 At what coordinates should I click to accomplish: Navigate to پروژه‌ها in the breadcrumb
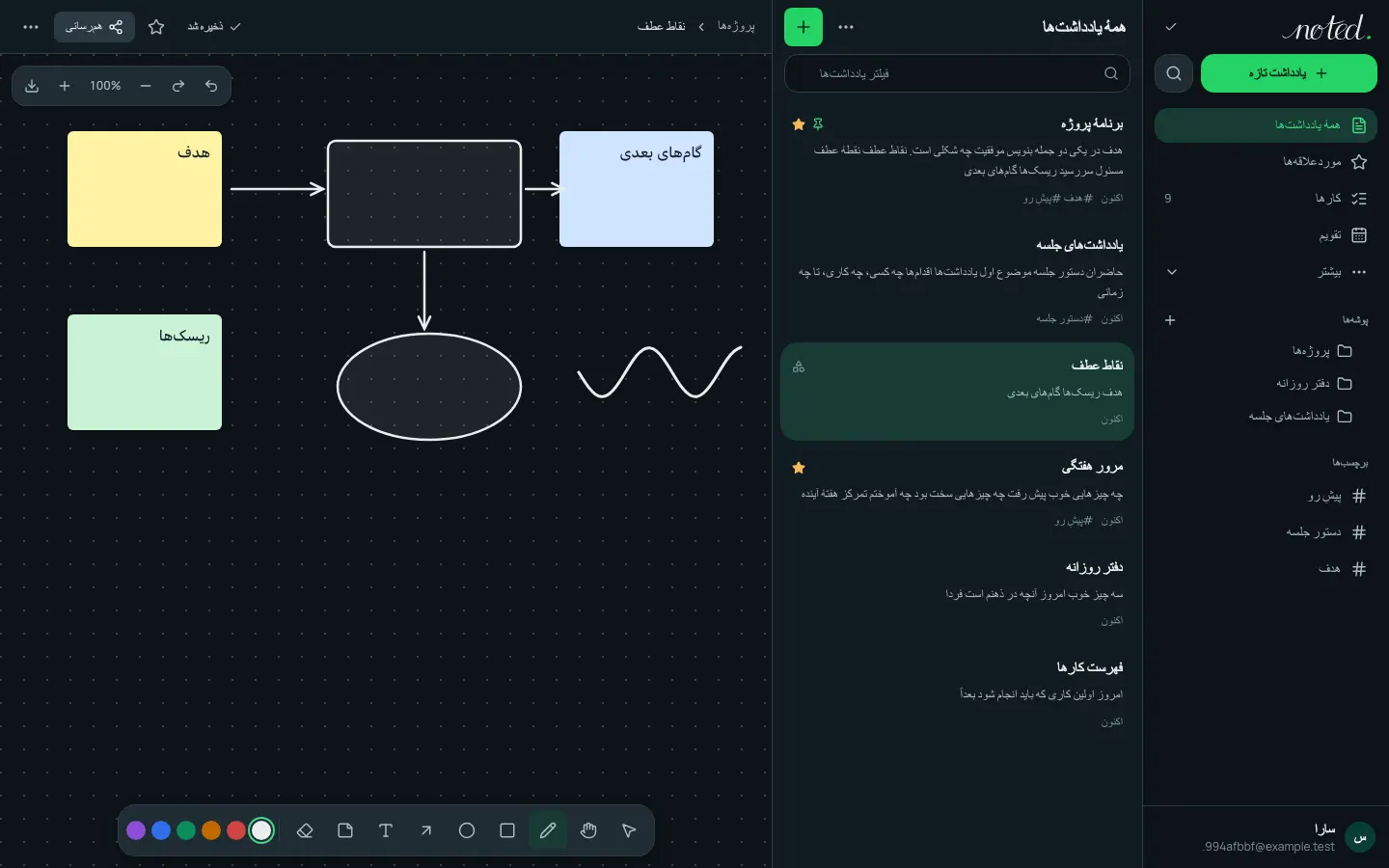pyautogui.click(x=736, y=27)
